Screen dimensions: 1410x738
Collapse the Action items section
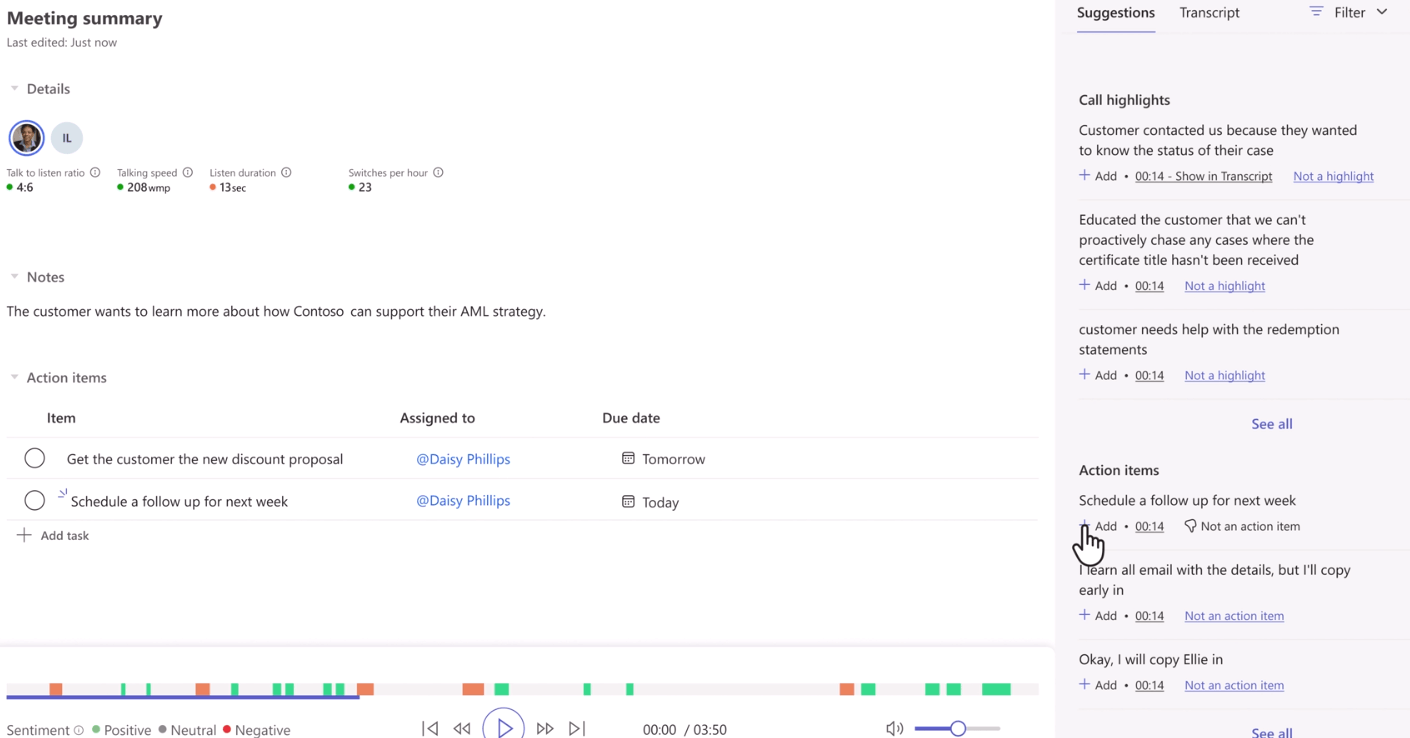[14, 377]
